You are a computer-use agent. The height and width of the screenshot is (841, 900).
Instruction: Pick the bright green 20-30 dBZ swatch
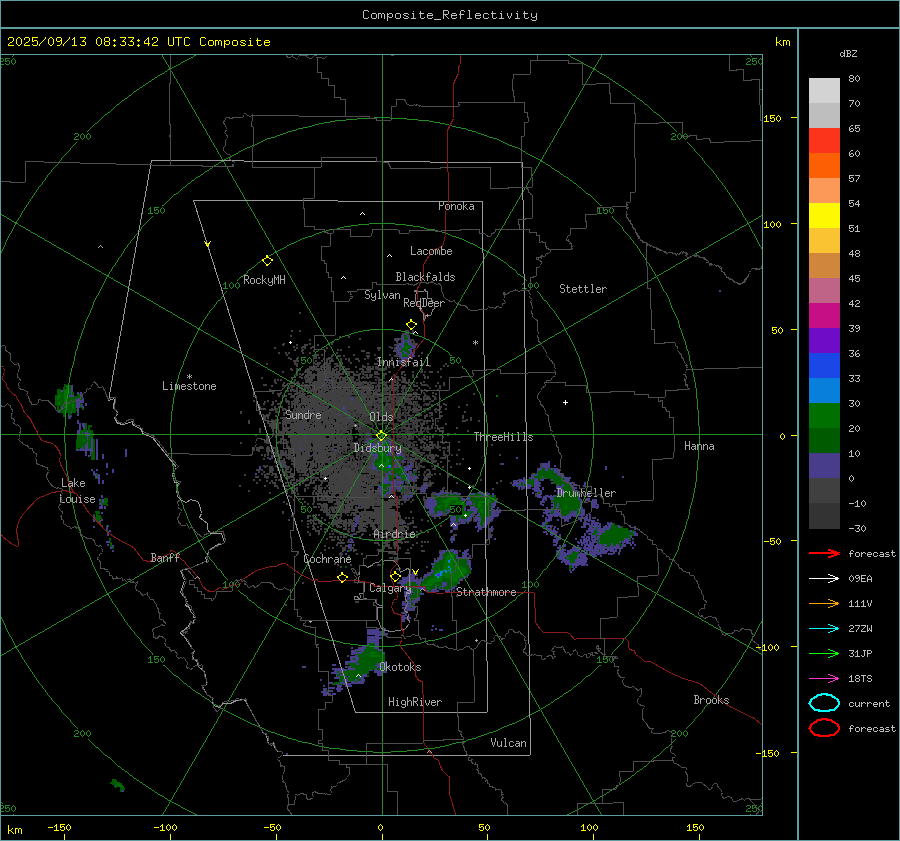click(824, 416)
